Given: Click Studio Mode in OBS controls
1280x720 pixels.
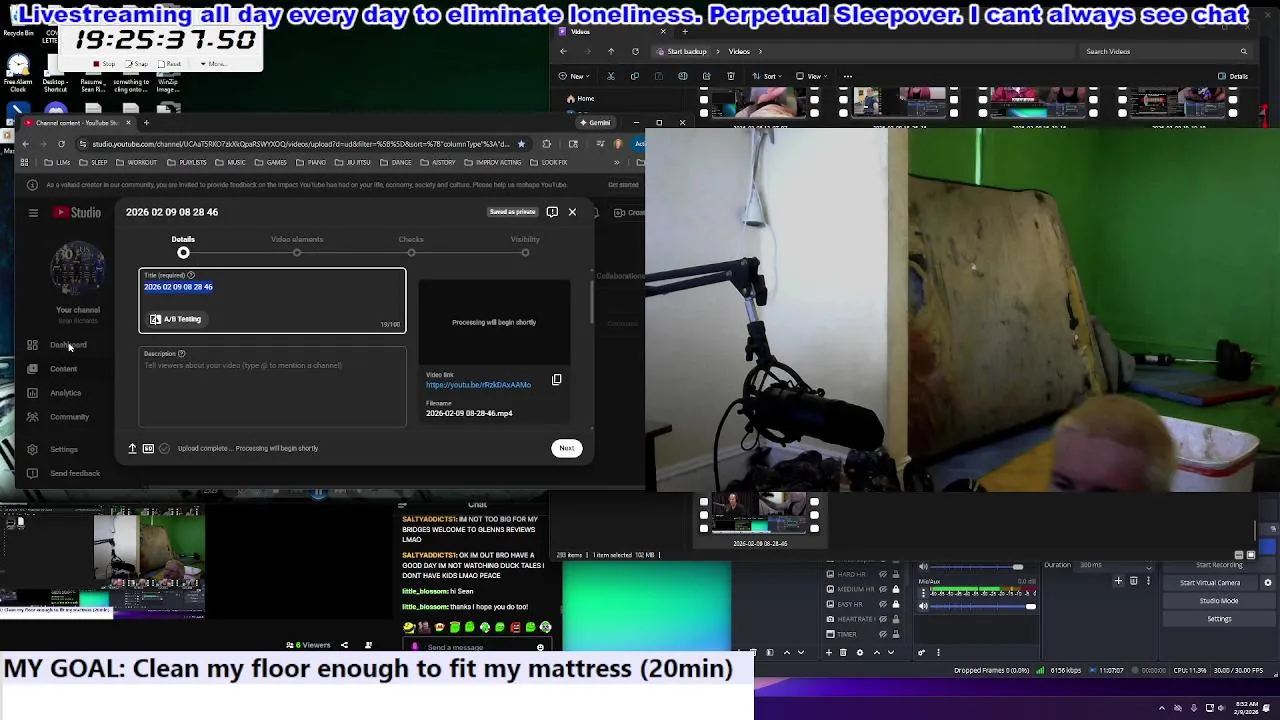Looking at the screenshot, I should point(1219,601).
